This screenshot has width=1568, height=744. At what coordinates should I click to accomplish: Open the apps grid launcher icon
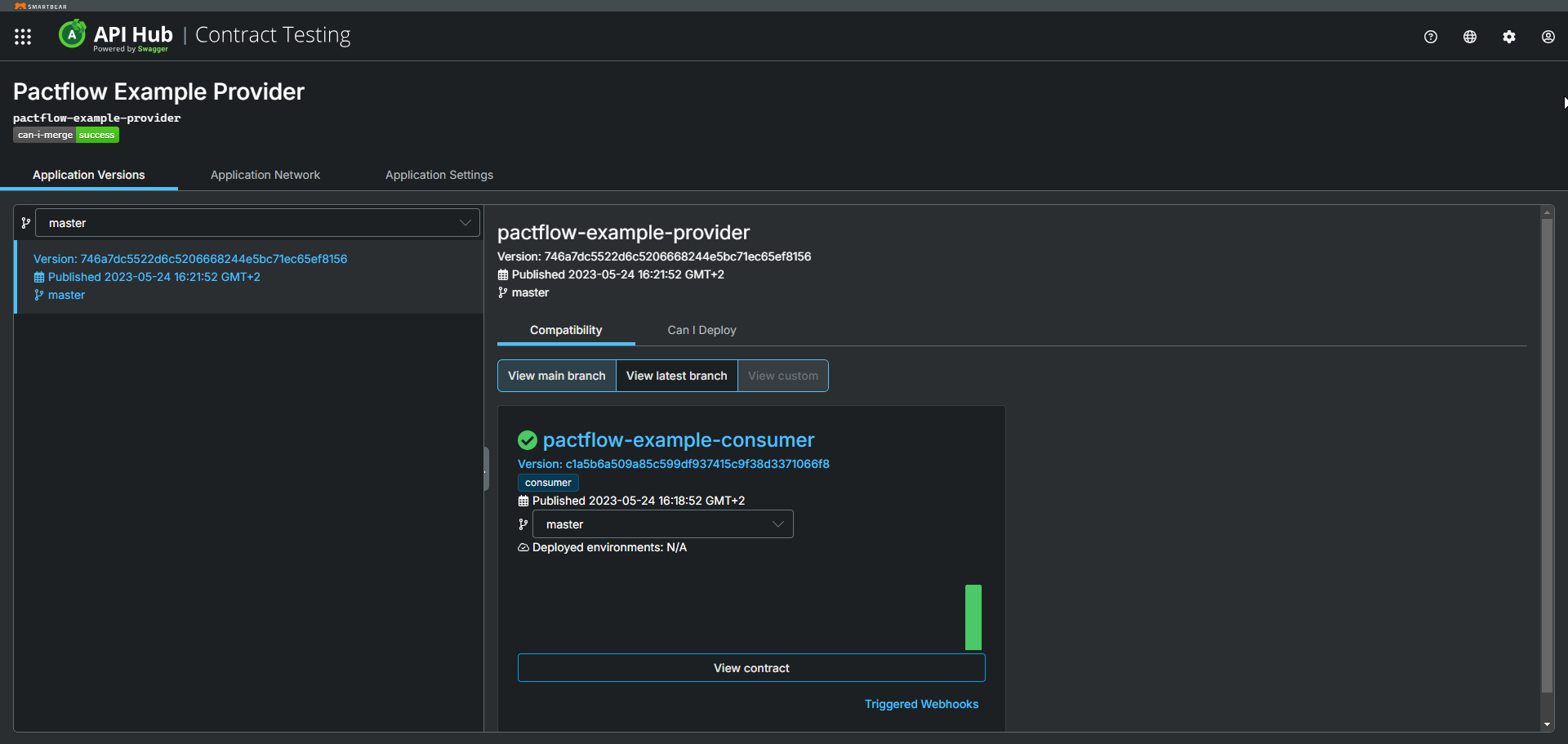pyautogui.click(x=23, y=37)
